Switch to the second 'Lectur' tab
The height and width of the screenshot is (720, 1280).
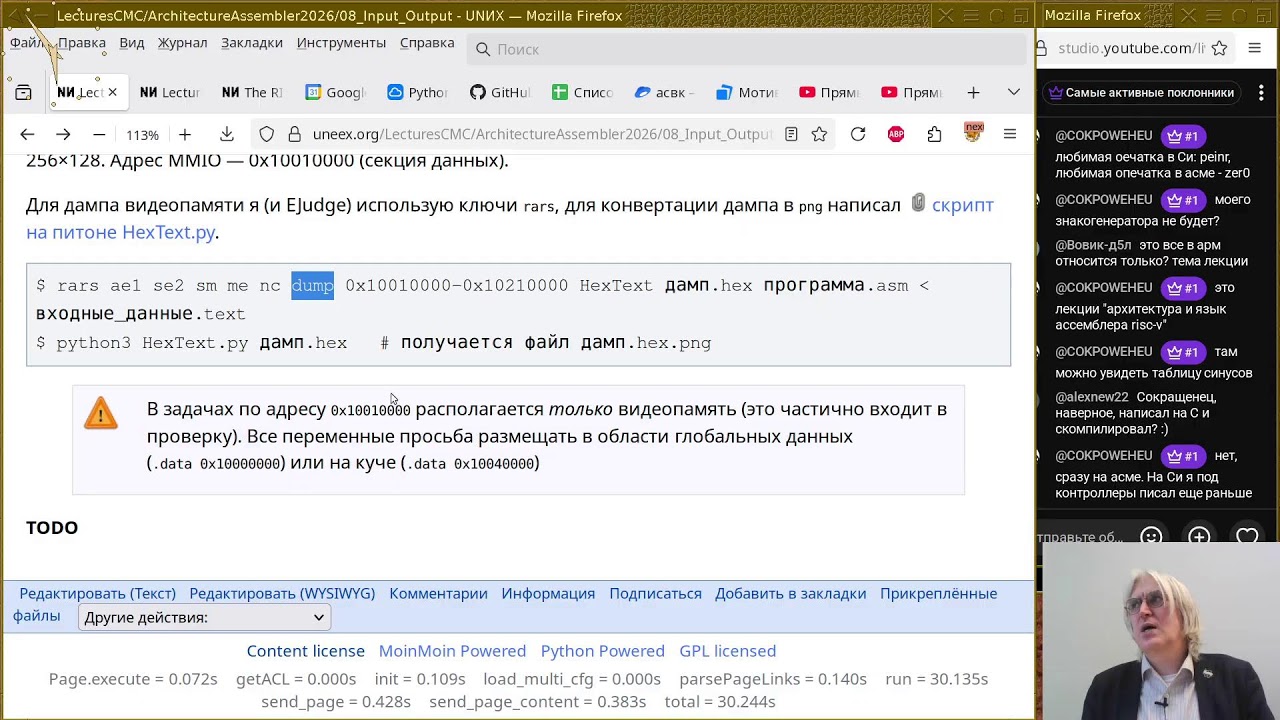[x=170, y=92]
